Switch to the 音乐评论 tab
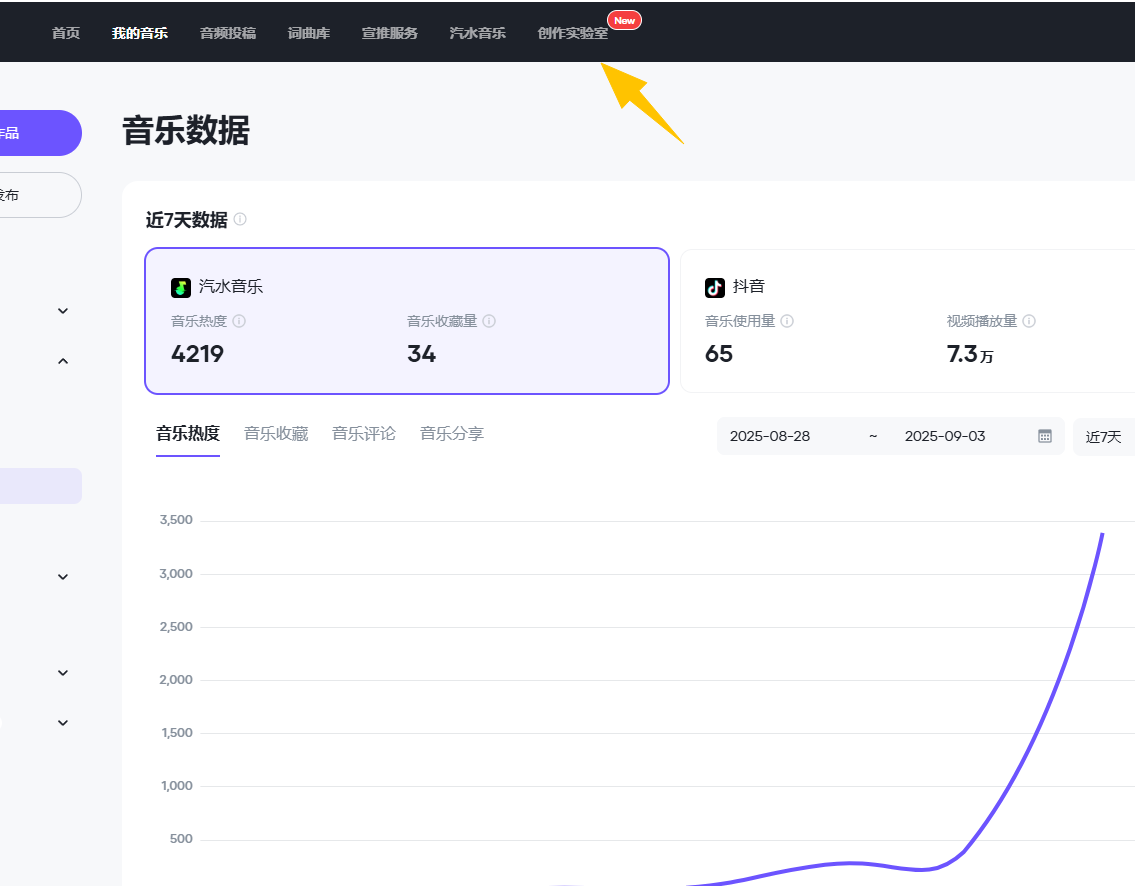This screenshot has width=1135, height=886. (364, 434)
